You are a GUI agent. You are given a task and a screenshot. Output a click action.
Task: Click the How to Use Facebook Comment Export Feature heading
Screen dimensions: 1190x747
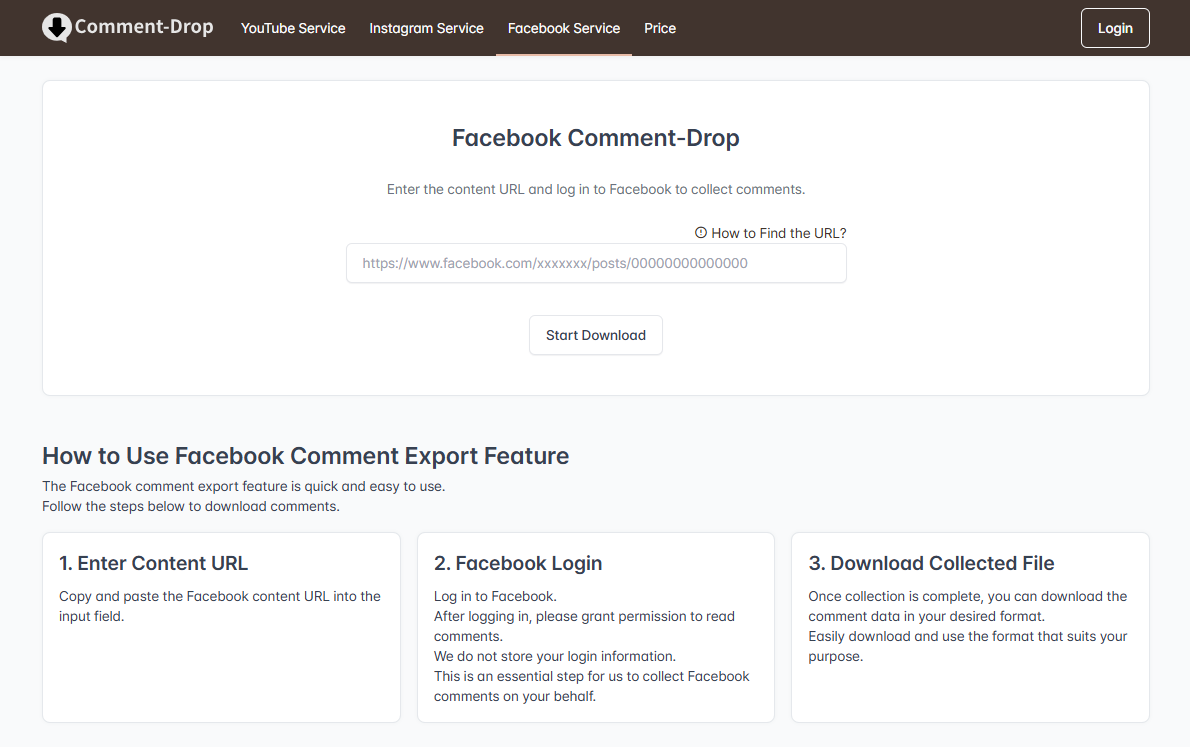click(x=306, y=455)
